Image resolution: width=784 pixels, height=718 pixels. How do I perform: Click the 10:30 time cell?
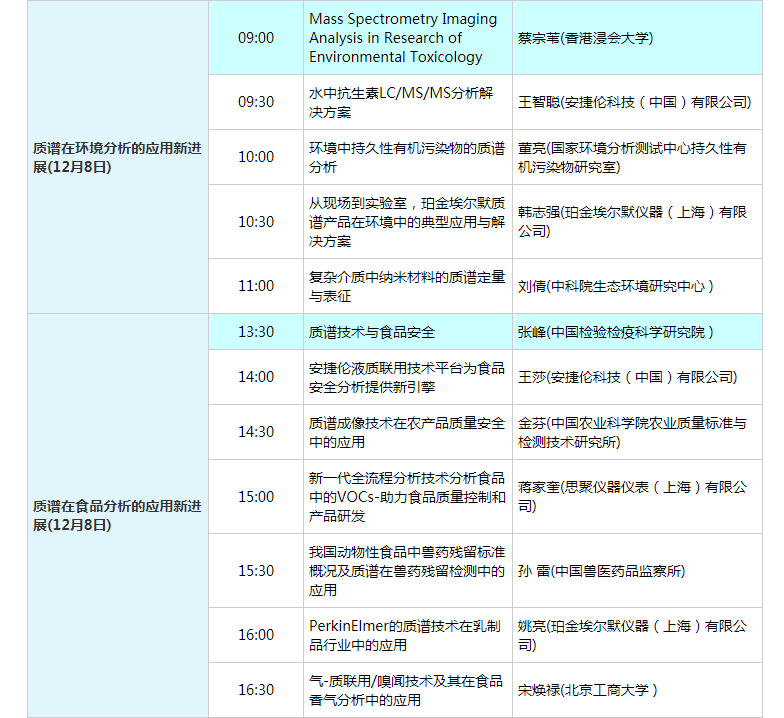point(256,222)
